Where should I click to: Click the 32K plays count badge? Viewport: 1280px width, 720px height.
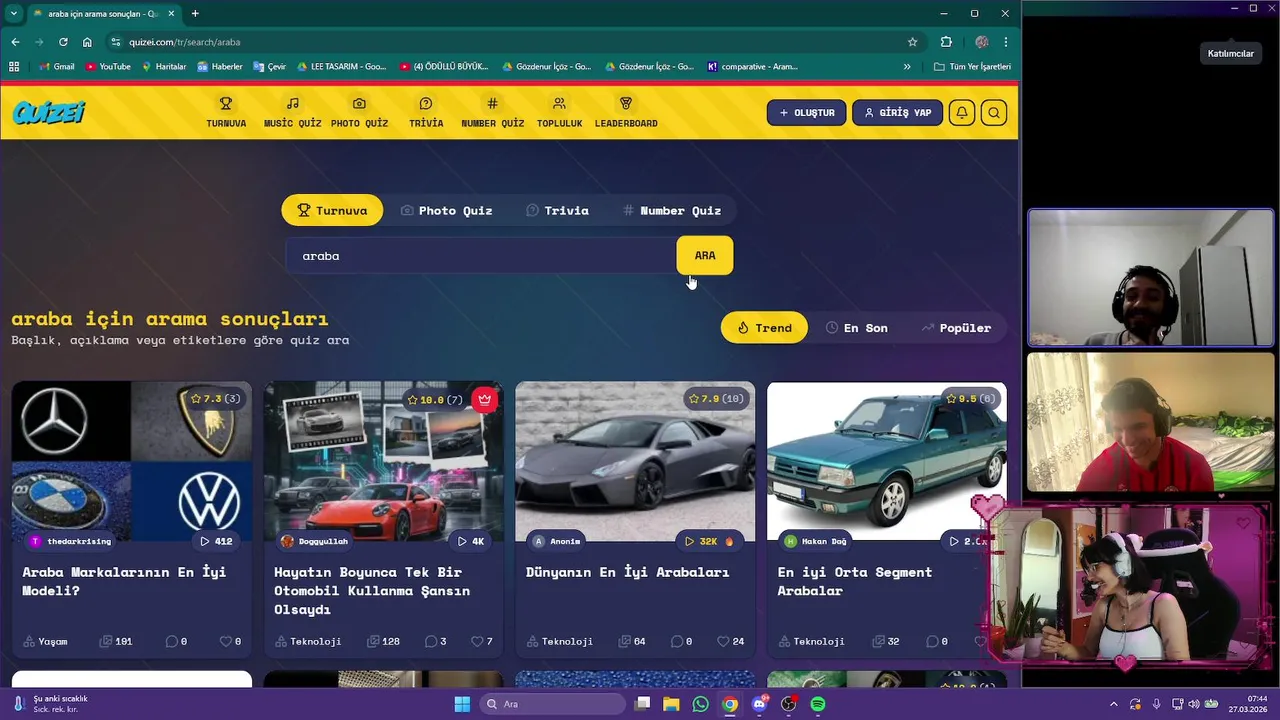tap(708, 541)
